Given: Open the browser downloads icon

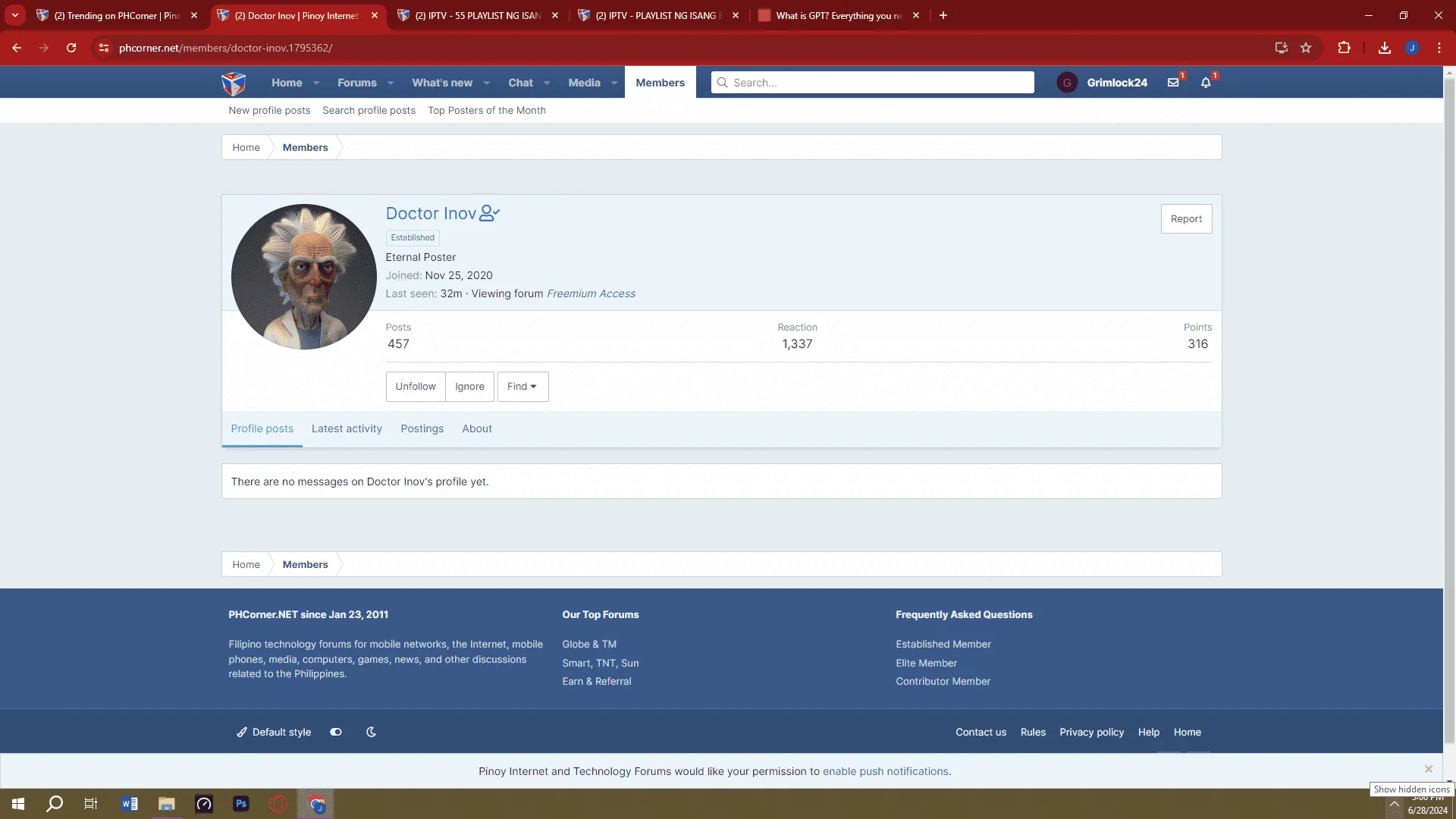Looking at the screenshot, I should 1385,48.
